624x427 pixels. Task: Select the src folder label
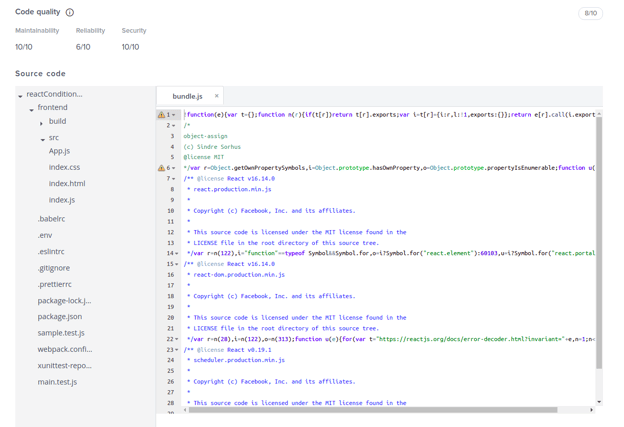[x=54, y=138]
